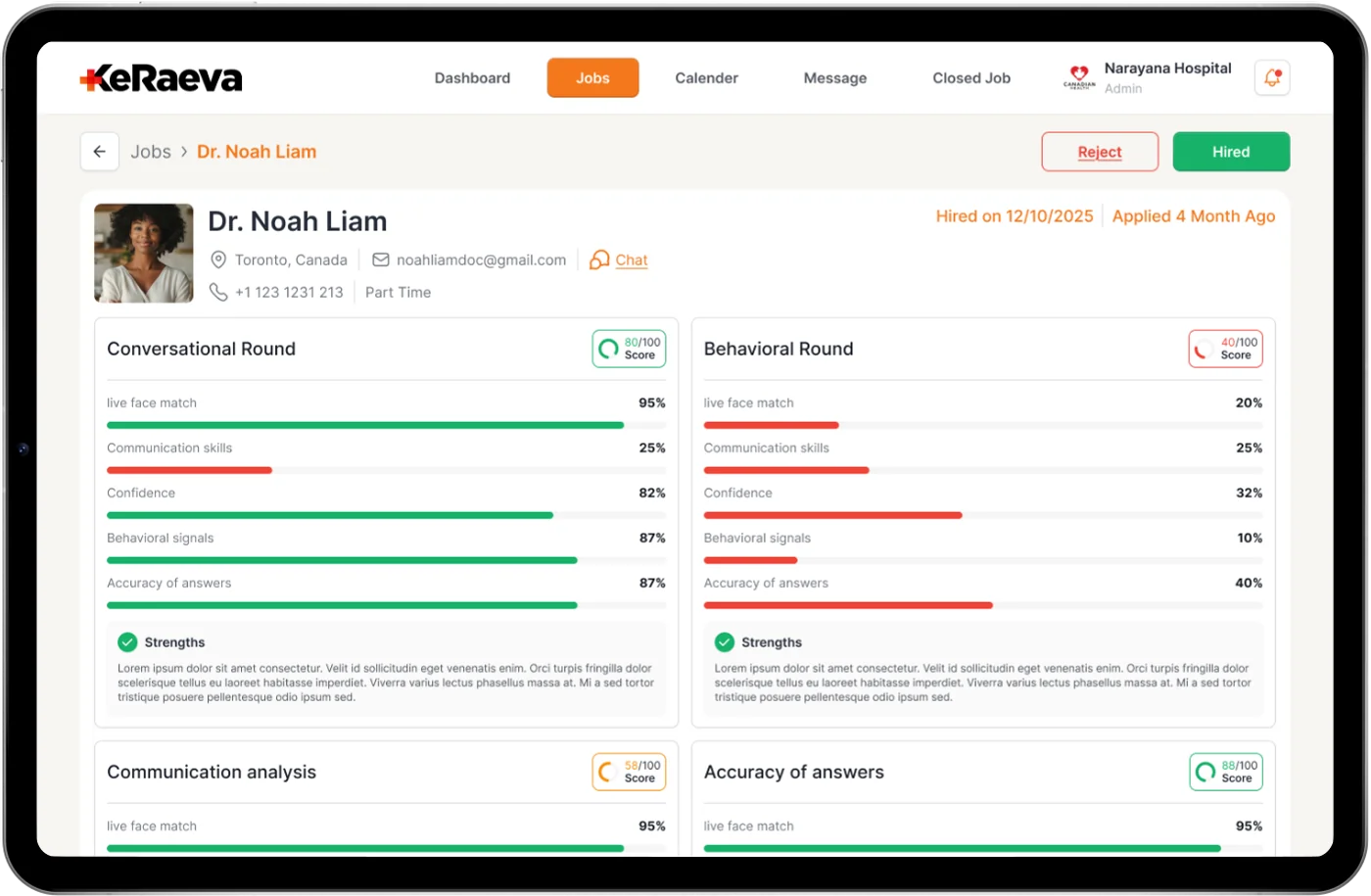Click the Applied 4 Month Ago text

coord(1194,216)
